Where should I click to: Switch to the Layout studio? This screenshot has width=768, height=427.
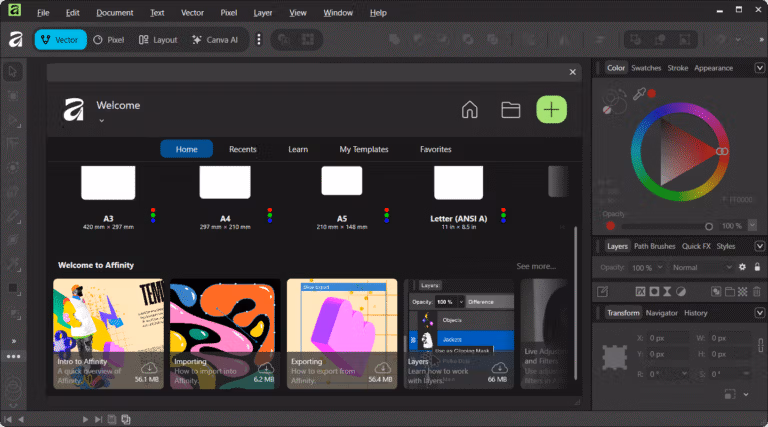pos(158,40)
